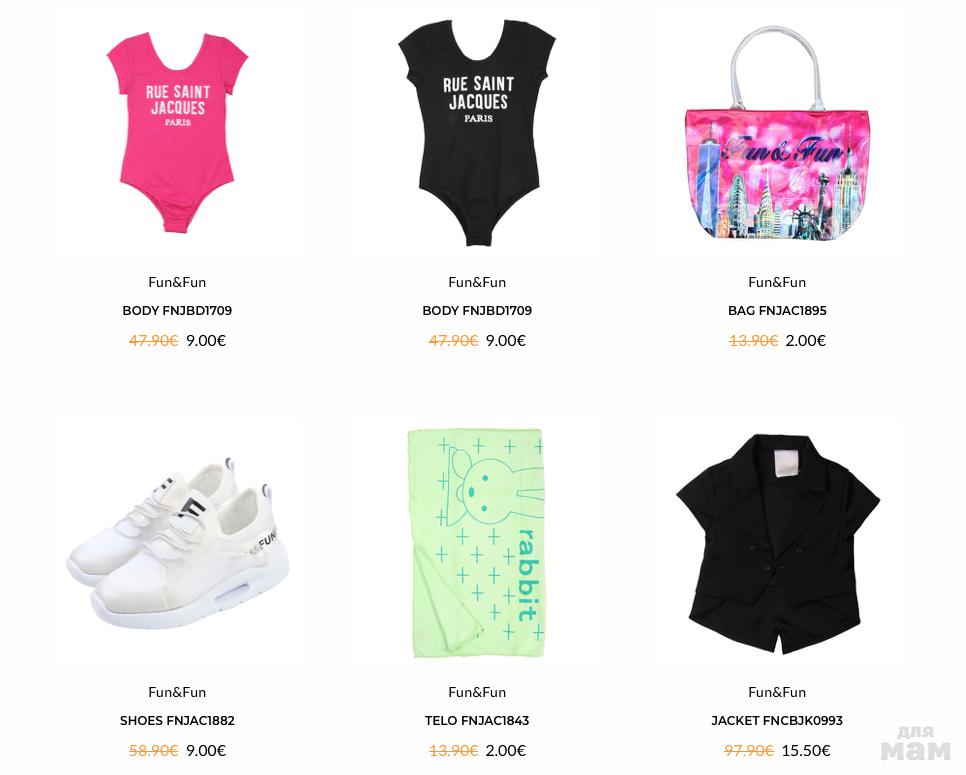Viewport: 966px width, 775px height.
Task: View the white sneakers product photo
Action: 177,543
